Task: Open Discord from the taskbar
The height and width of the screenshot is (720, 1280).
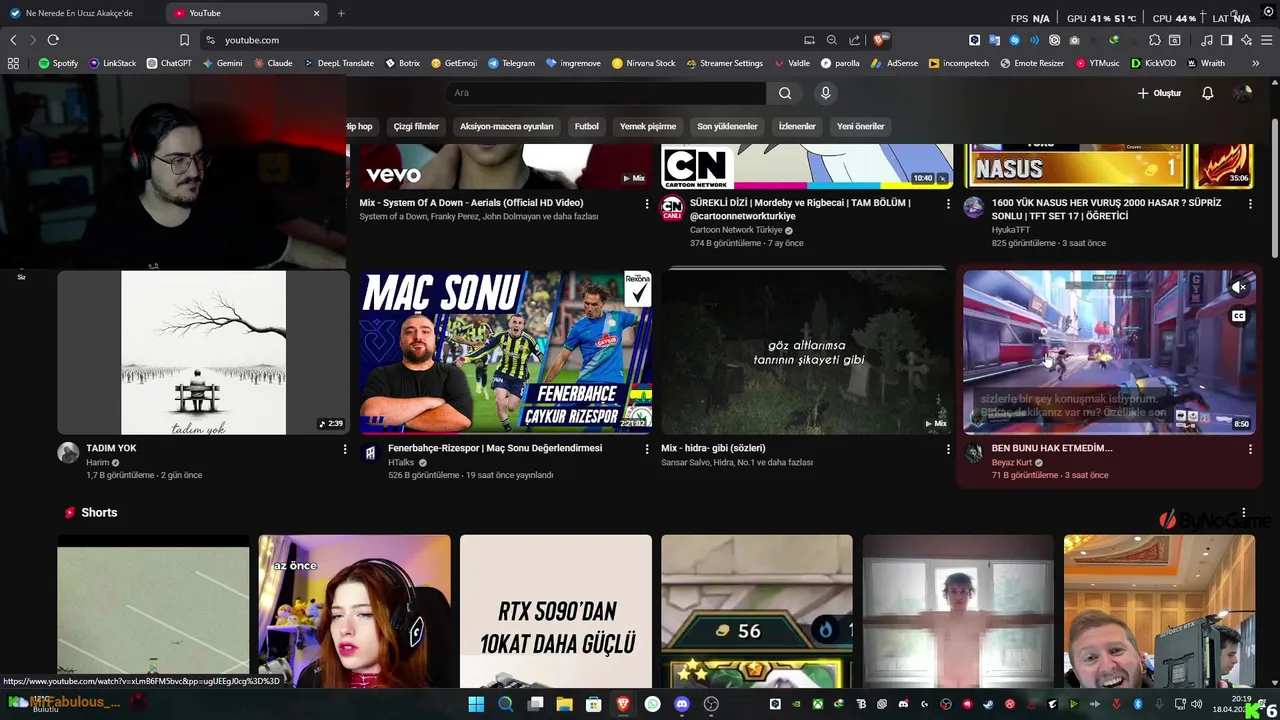Action: coord(682,704)
